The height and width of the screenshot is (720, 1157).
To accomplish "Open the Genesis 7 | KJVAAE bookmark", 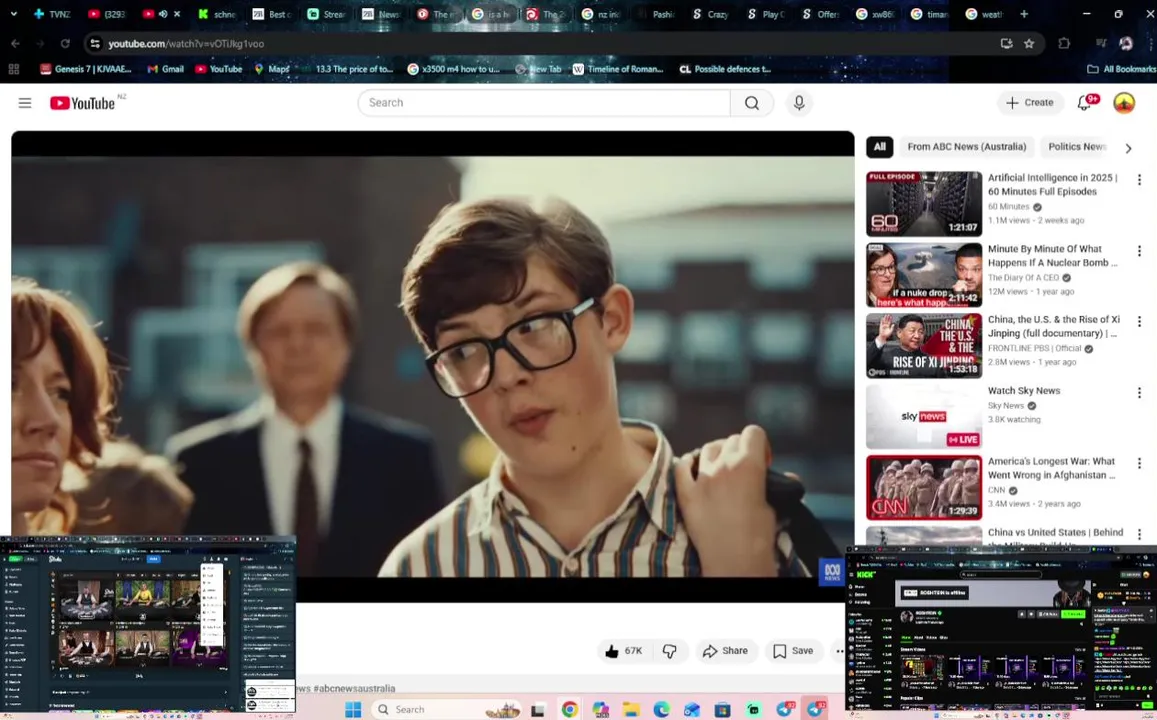I will point(86,69).
